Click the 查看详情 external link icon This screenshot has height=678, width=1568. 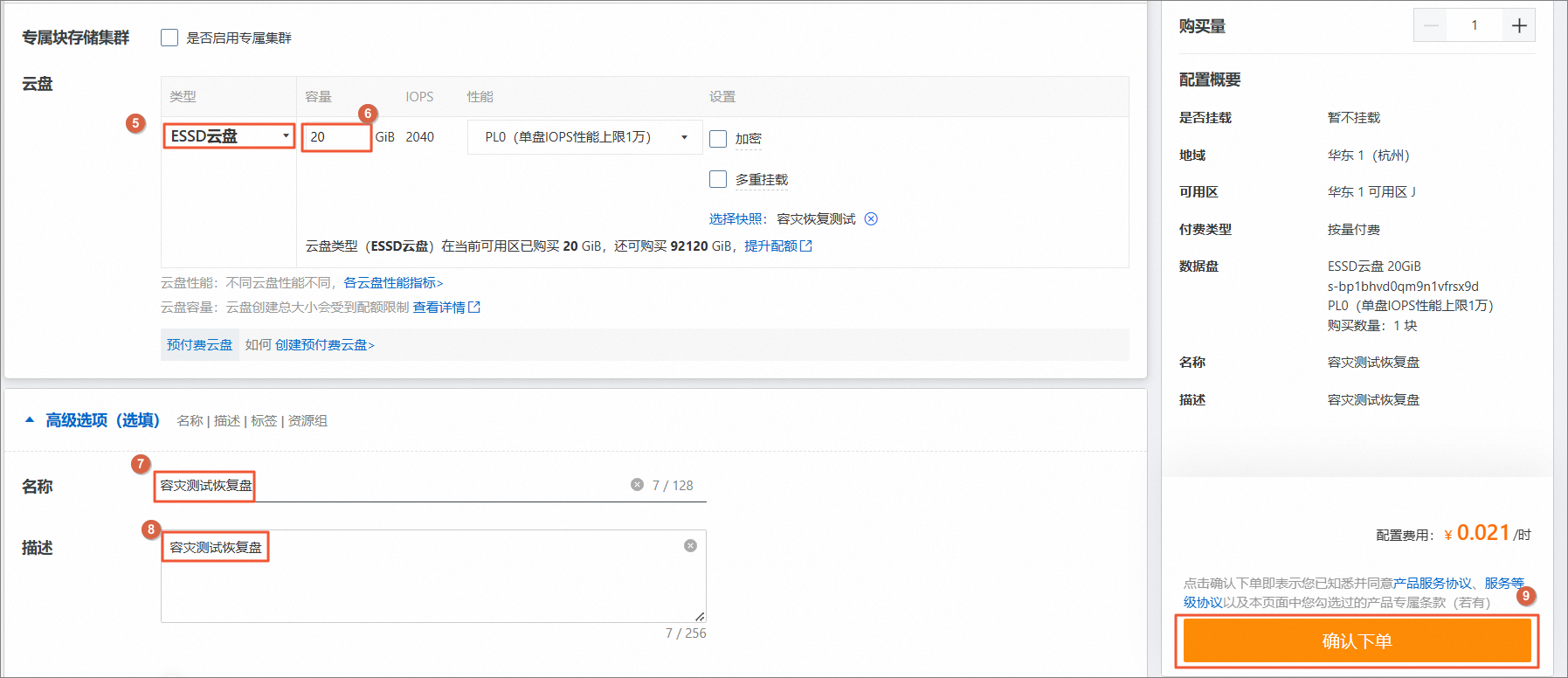[474, 308]
